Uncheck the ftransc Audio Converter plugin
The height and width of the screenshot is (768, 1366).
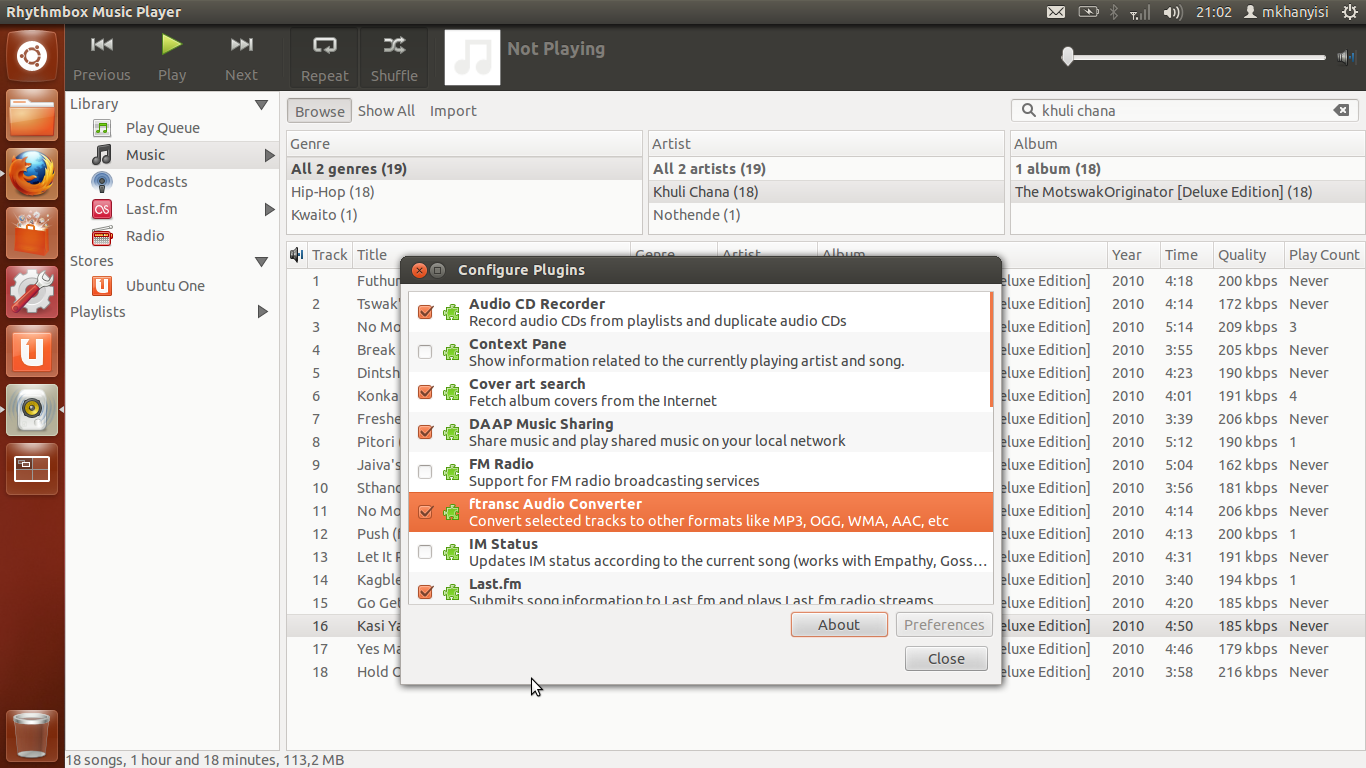(425, 512)
